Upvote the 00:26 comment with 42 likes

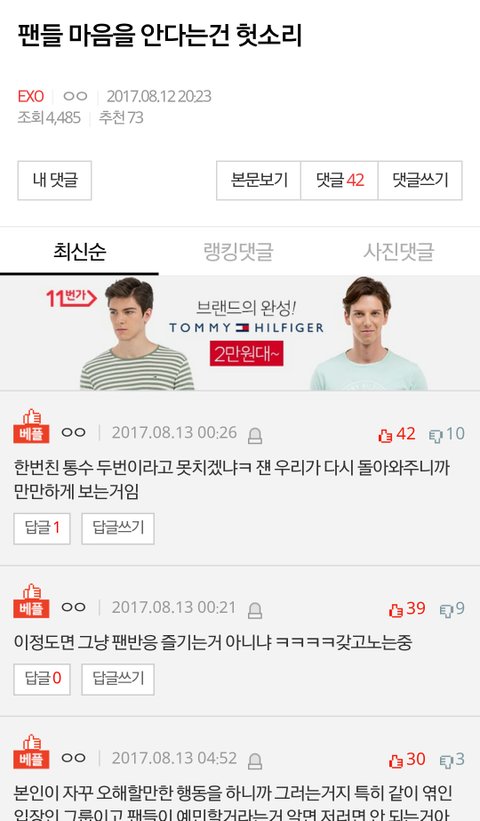point(397,434)
